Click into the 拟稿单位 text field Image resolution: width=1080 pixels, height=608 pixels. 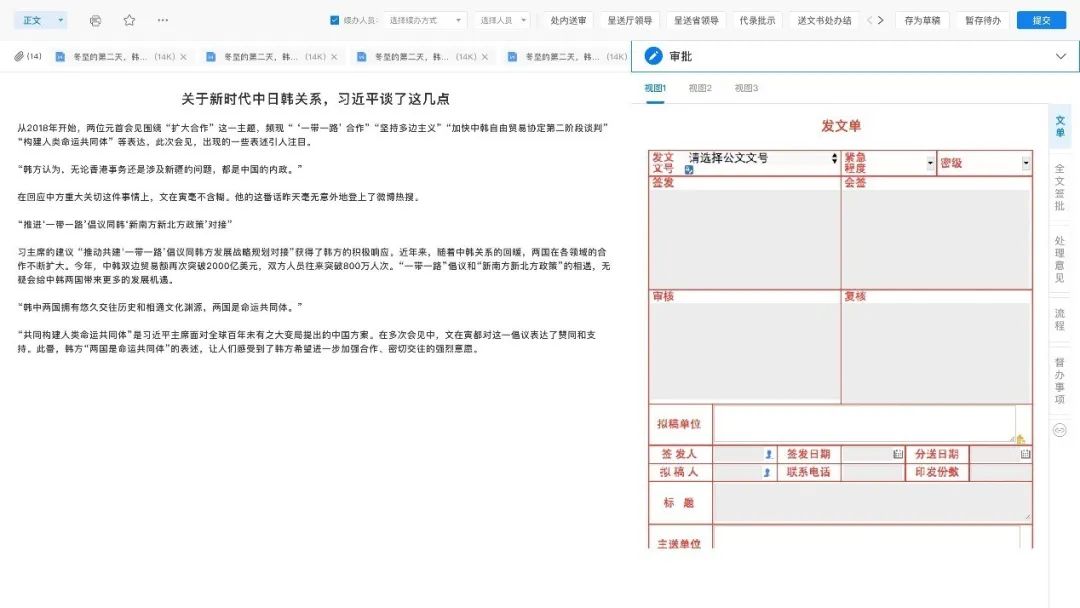point(864,423)
